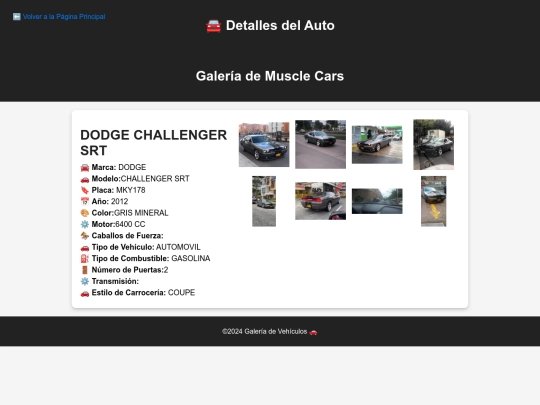Image resolution: width=540 pixels, height=405 pixels.
Task: Click body style value 'COUPE'
Action: pos(181,292)
